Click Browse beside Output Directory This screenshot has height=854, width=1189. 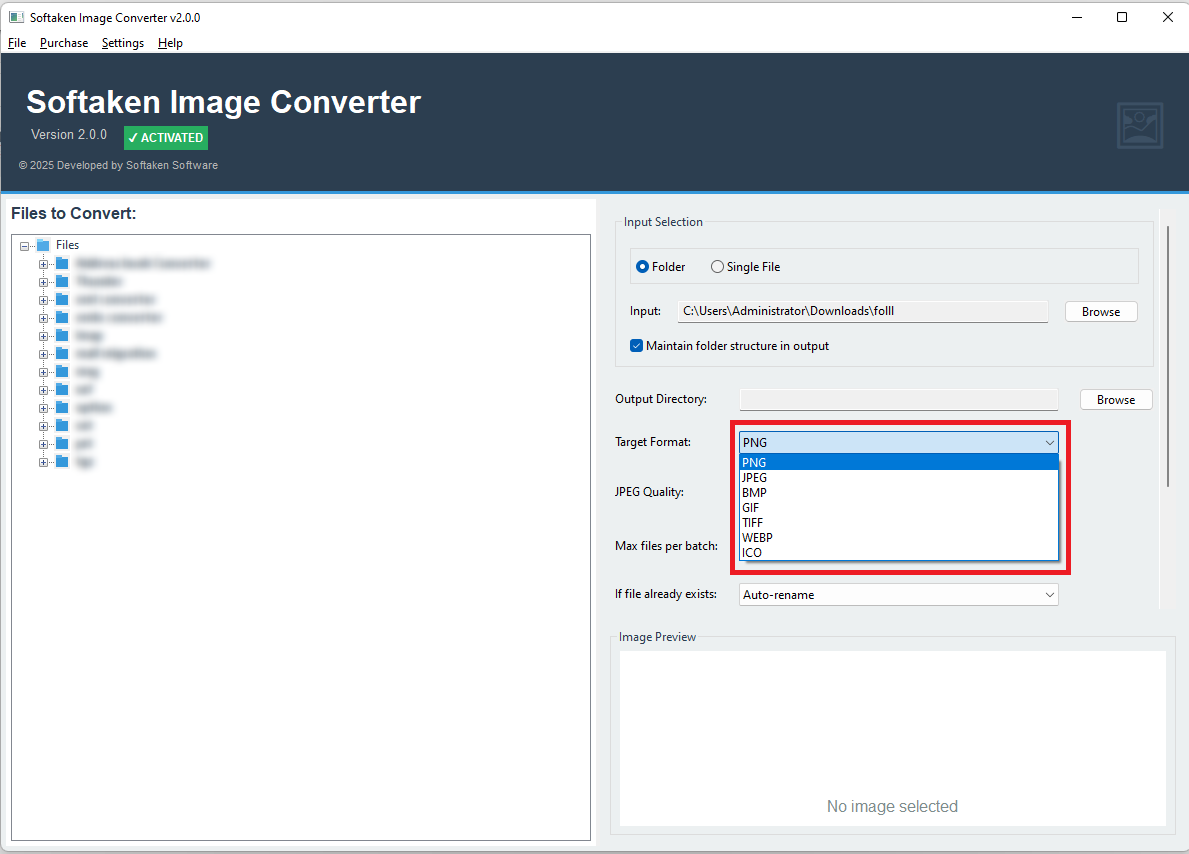(x=1115, y=400)
